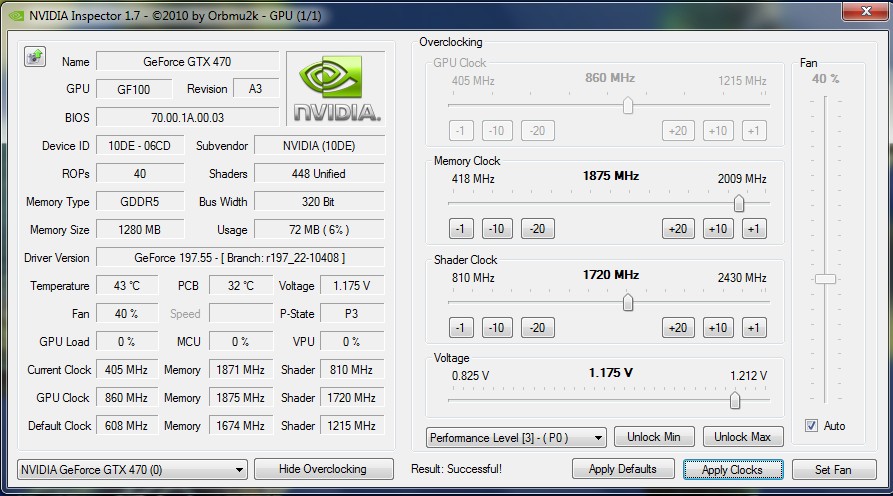Click the Memory Clock slider handle
The height and width of the screenshot is (496, 893).
point(739,203)
